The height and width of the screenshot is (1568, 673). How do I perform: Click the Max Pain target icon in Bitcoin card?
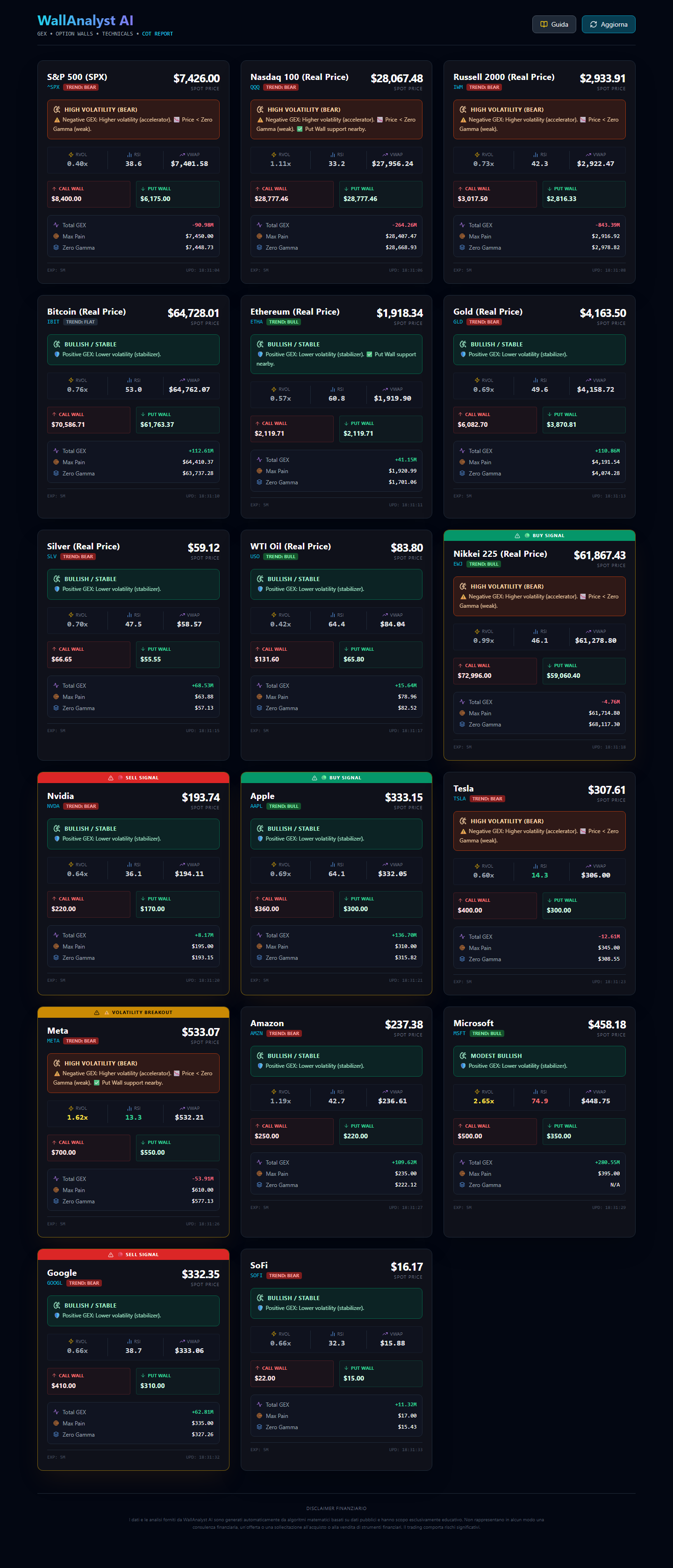56,462
